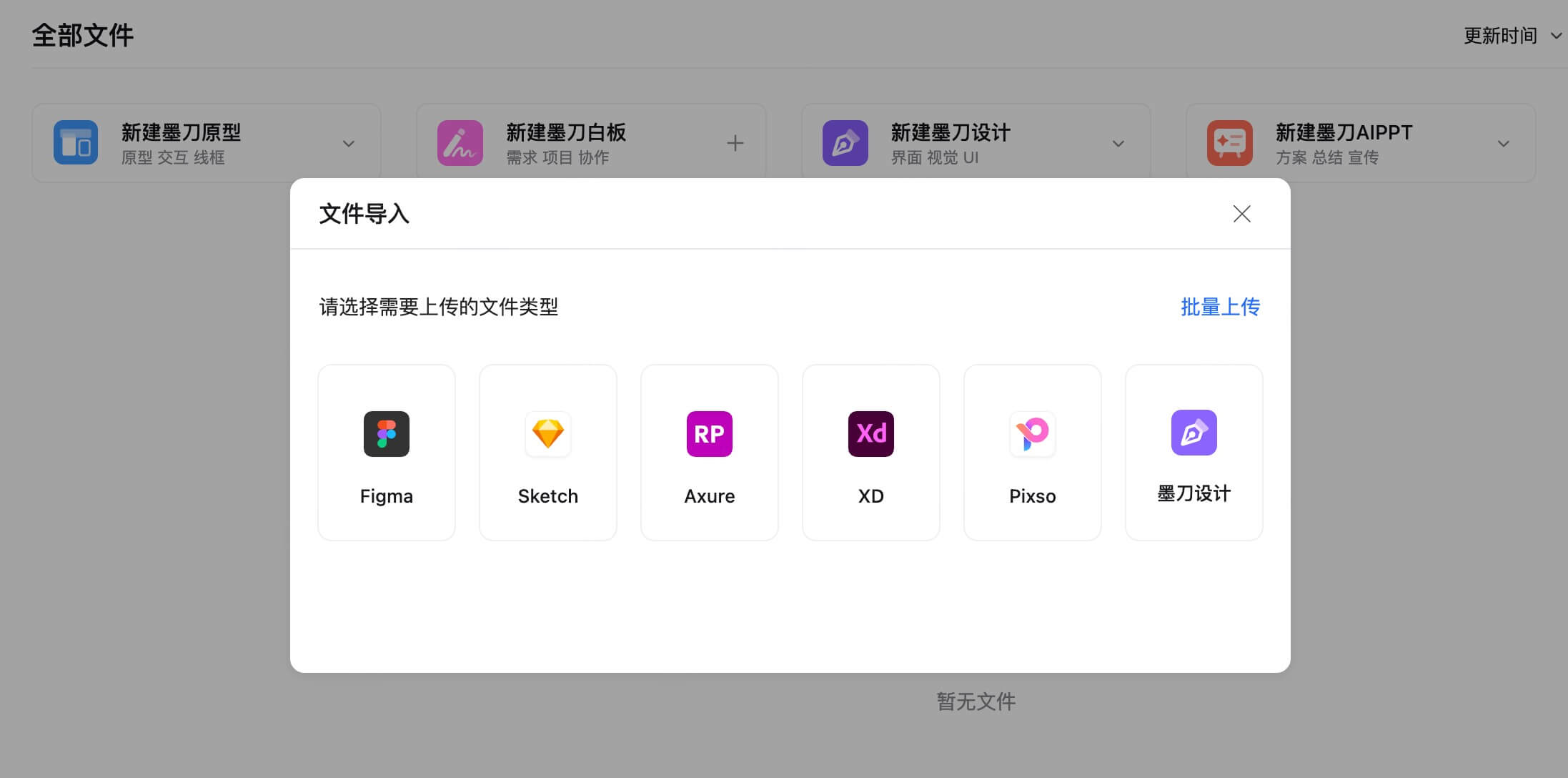
Task: Click the 新建墨刀AIPPT presentation icon
Action: (x=1230, y=142)
